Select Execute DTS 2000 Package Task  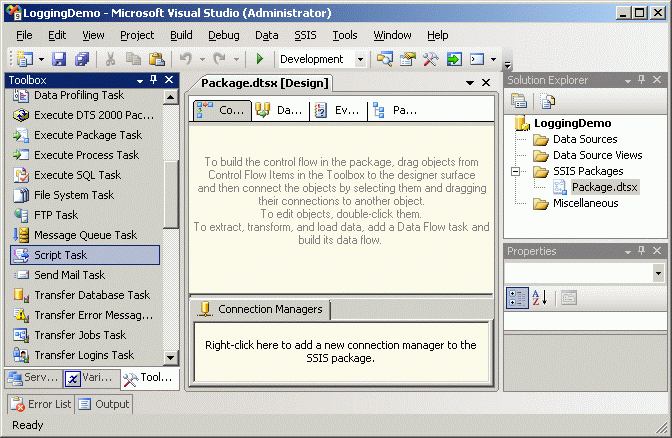[x=86, y=115]
